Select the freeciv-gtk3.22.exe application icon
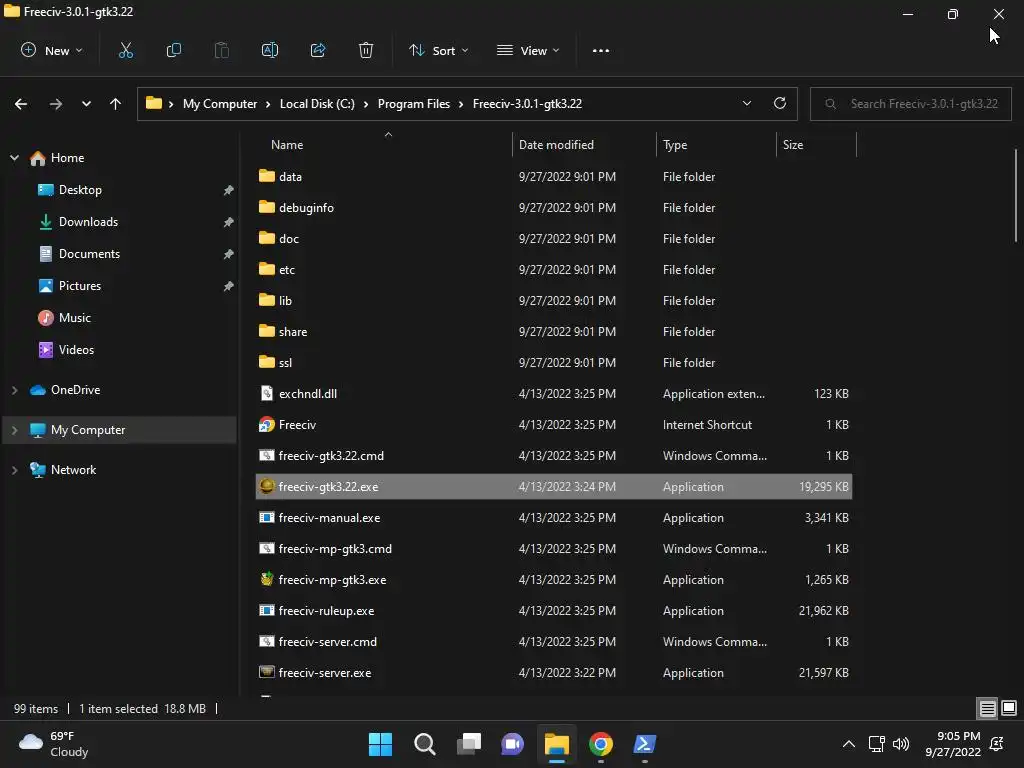The height and width of the screenshot is (768, 1024). coord(266,487)
